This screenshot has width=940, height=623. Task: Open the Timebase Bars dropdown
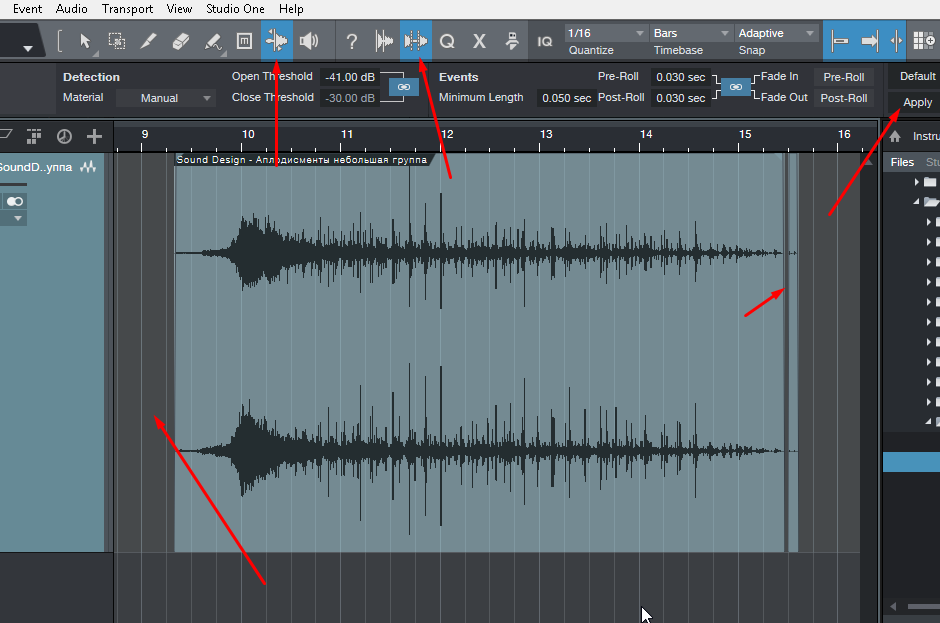[x=691, y=33]
